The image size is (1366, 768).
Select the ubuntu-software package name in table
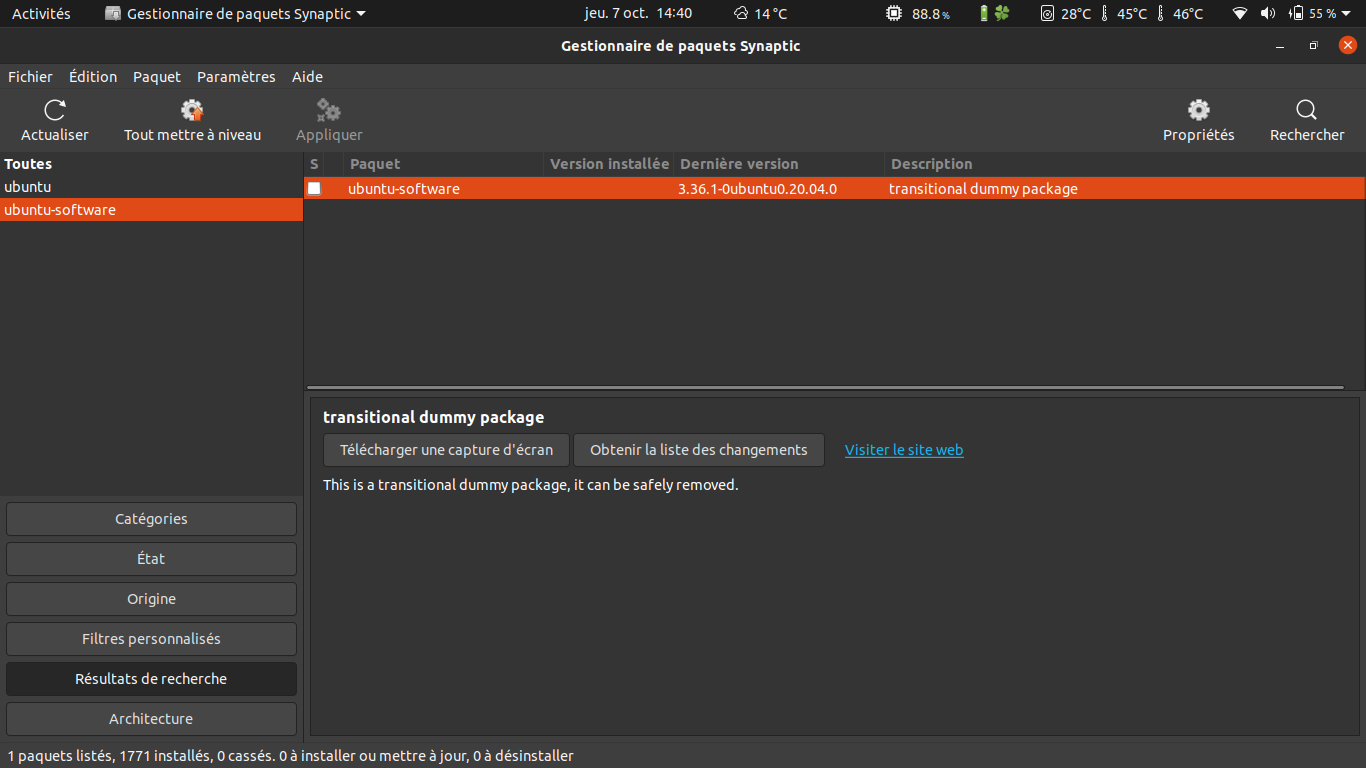point(404,188)
